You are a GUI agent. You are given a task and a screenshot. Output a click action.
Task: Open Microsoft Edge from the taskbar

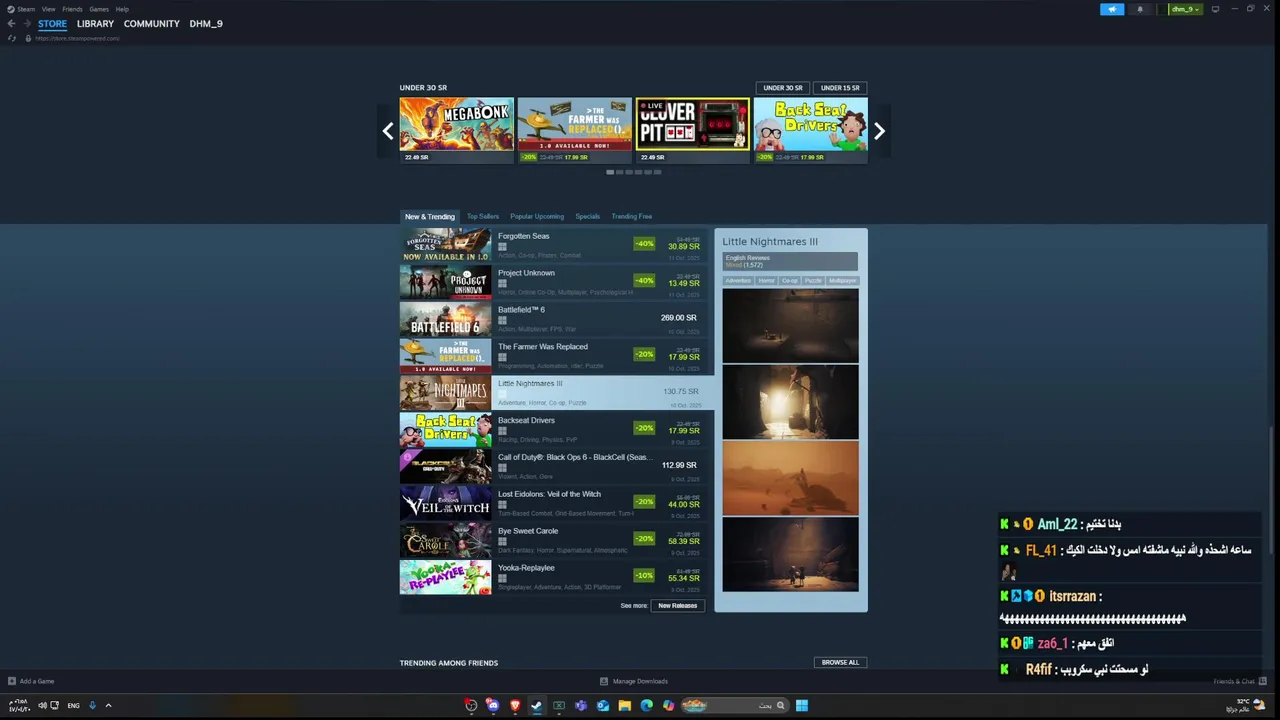click(x=647, y=705)
